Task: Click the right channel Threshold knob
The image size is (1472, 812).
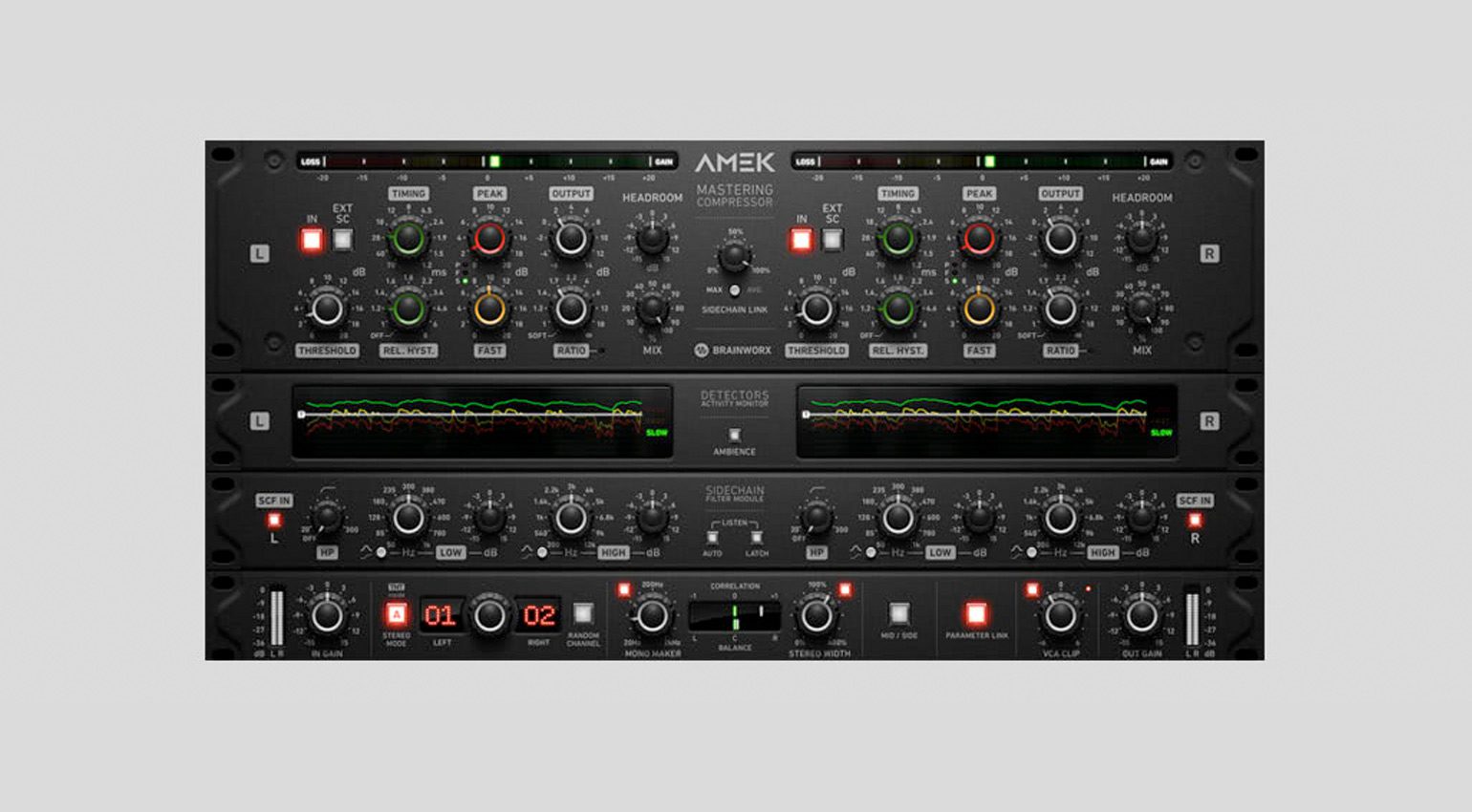Action: click(816, 310)
